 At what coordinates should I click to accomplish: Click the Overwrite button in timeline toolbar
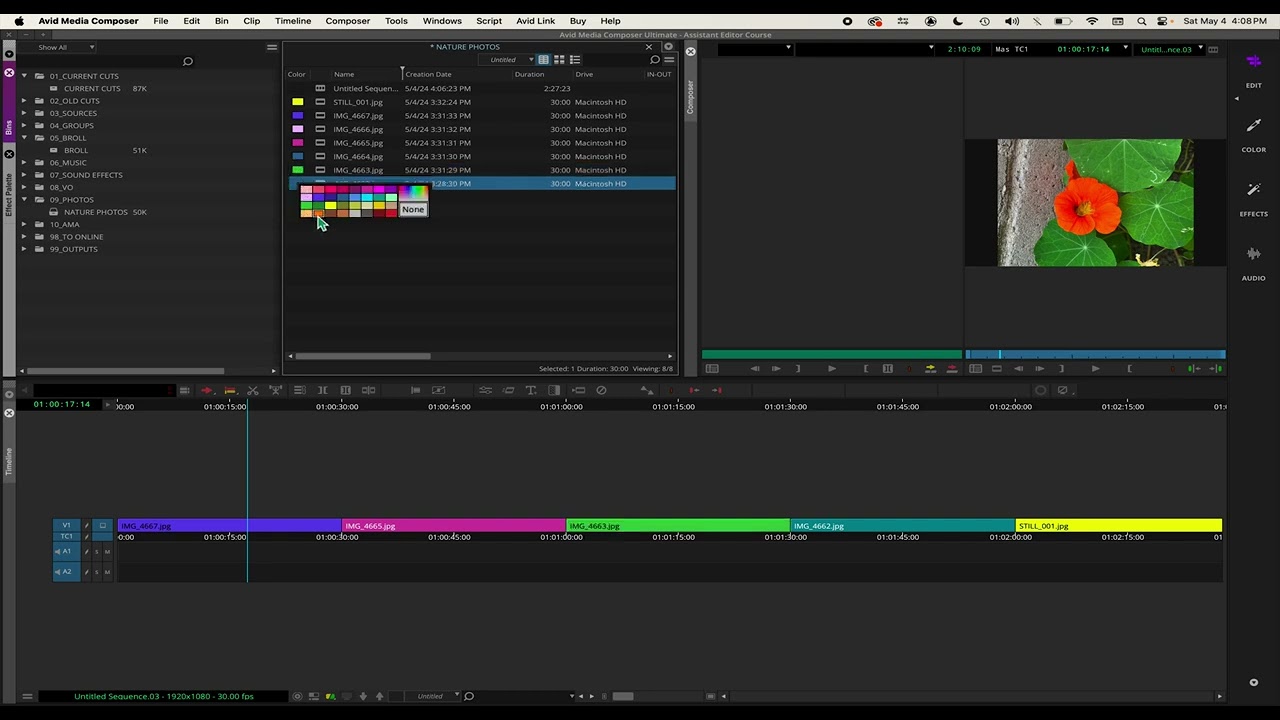coord(230,390)
